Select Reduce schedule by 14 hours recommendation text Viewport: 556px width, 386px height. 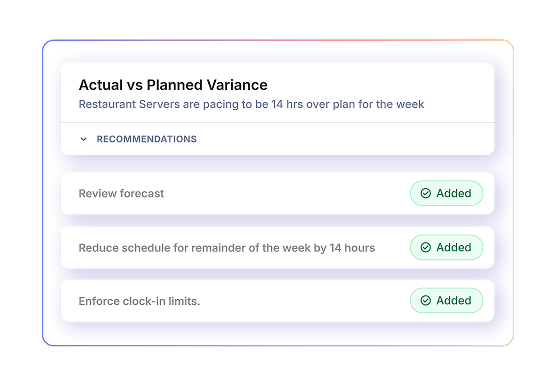point(227,248)
